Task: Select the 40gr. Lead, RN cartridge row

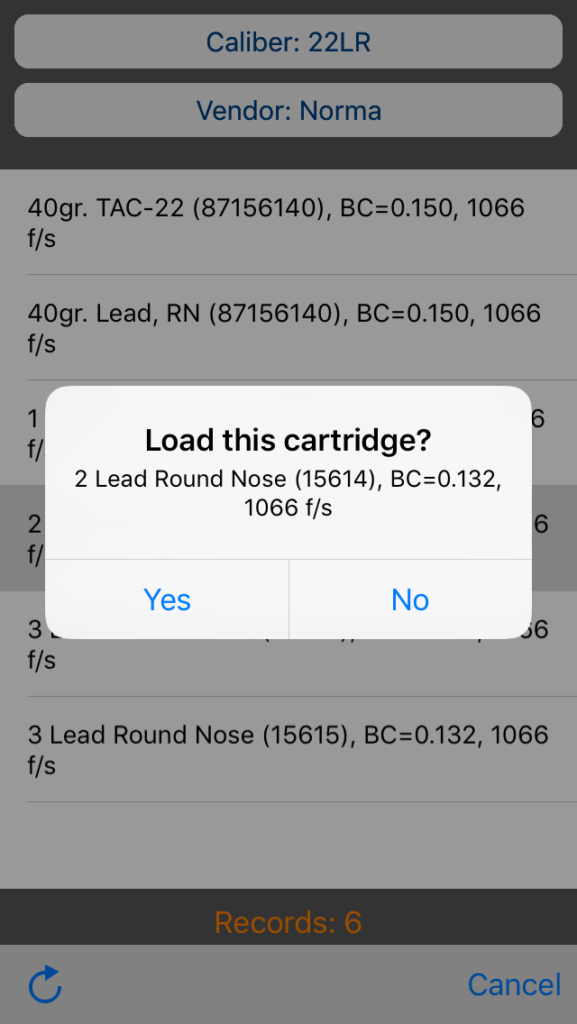Action: coord(288,328)
